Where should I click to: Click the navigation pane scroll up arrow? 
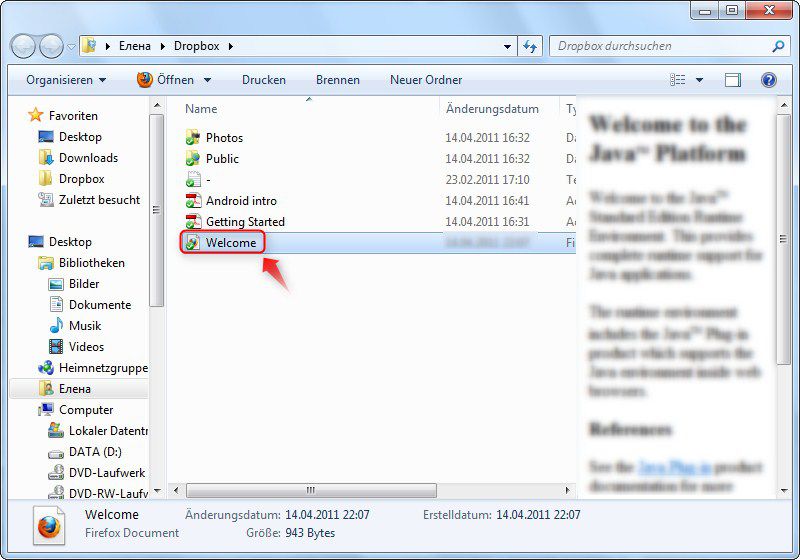pyautogui.click(x=157, y=106)
